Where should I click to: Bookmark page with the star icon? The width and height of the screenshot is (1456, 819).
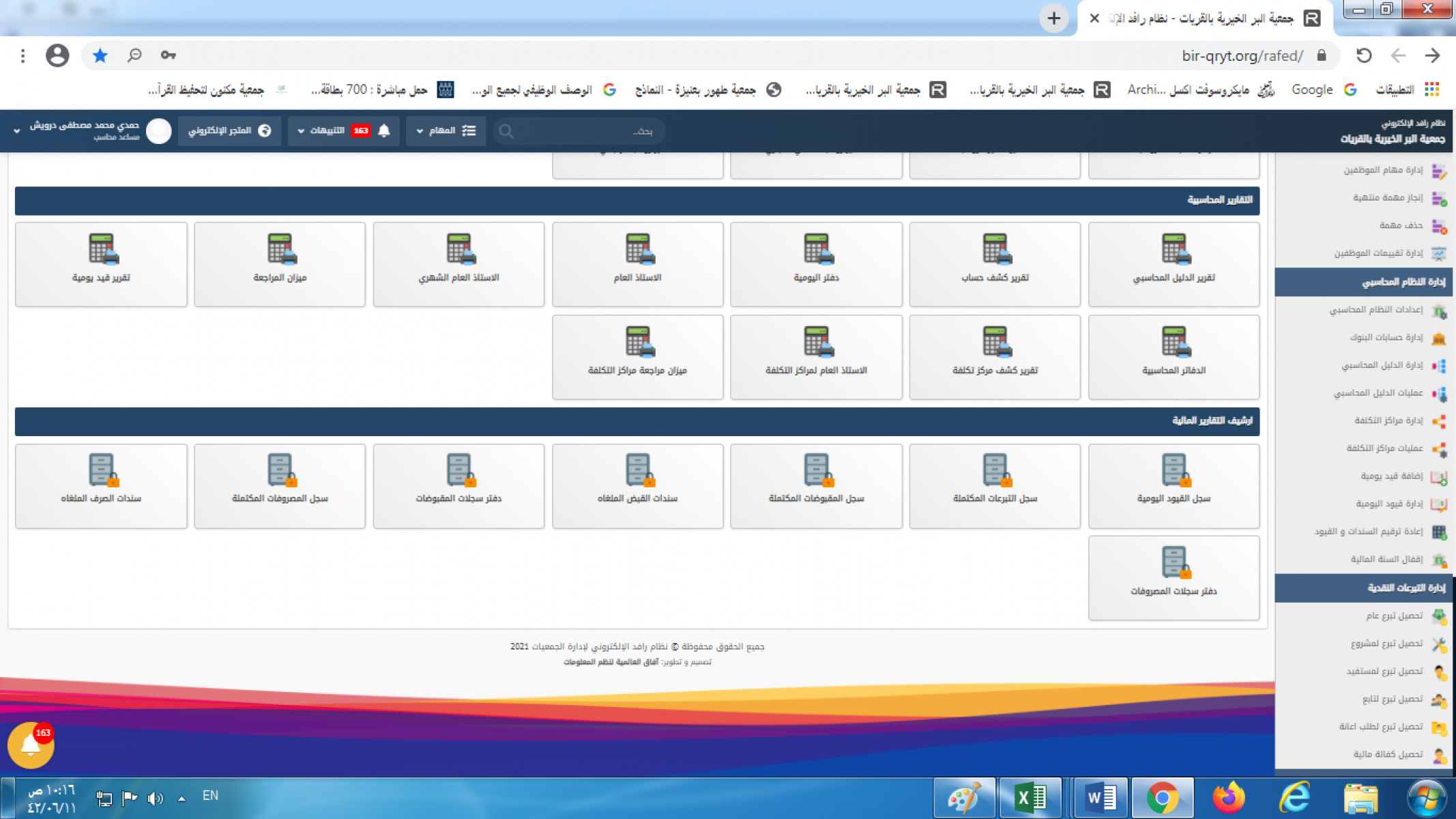click(100, 55)
